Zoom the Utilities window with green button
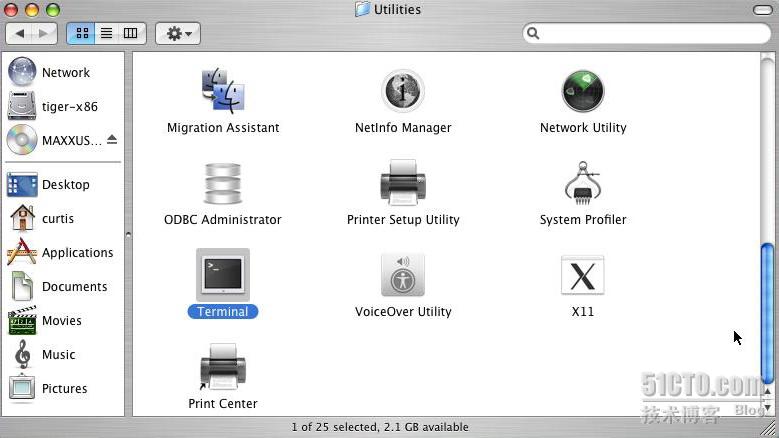 (53, 9)
